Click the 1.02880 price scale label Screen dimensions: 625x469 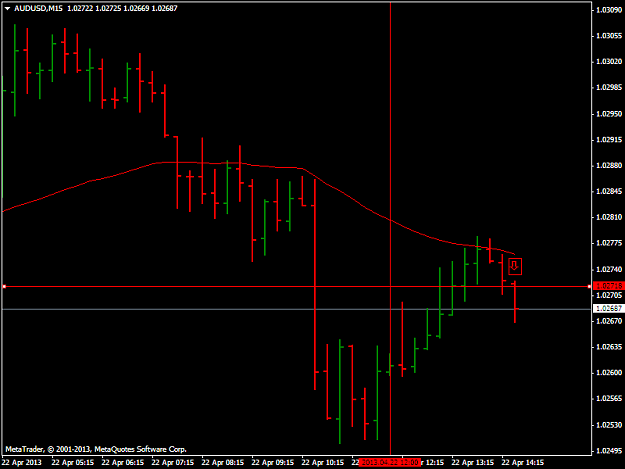tap(609, 165)
